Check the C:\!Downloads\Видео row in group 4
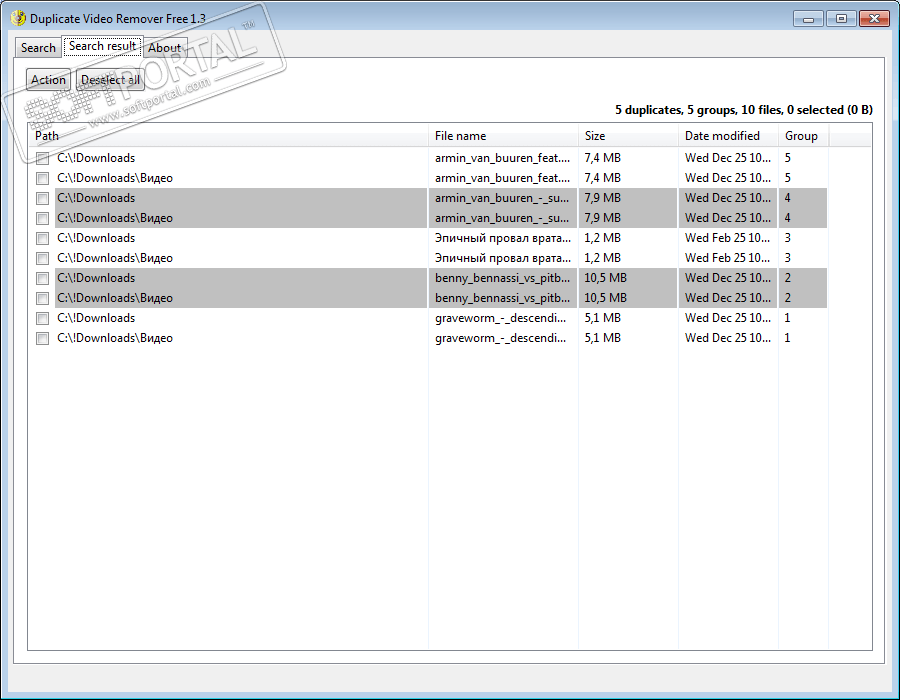Image resolution: width=900 pixels, height=700 pixels. click(x=42, y=219)
